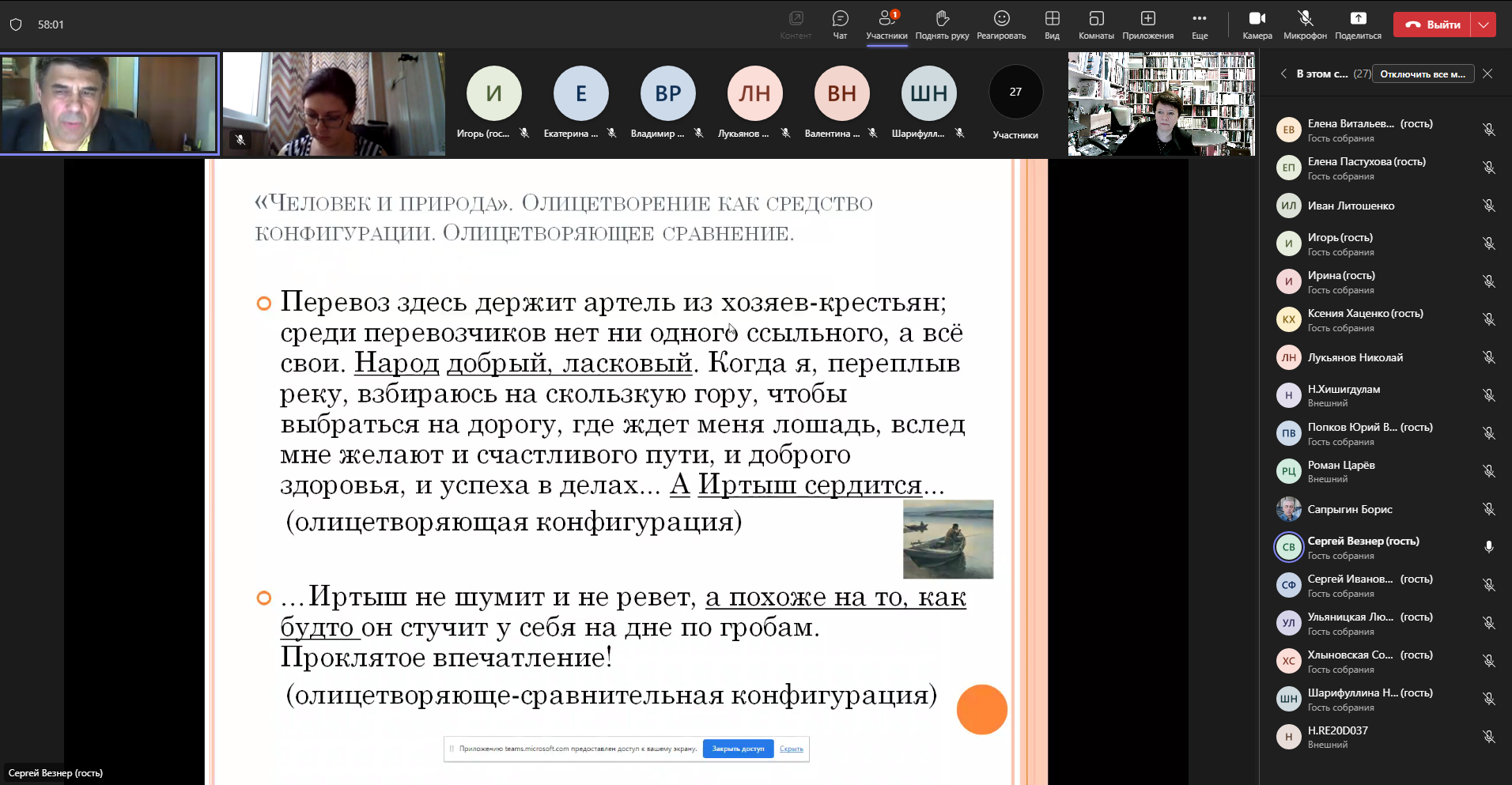This screenshot has height=785, width=1512.
Task: Click the boat painting thumbnail on slide
Action: pos(948,539)
